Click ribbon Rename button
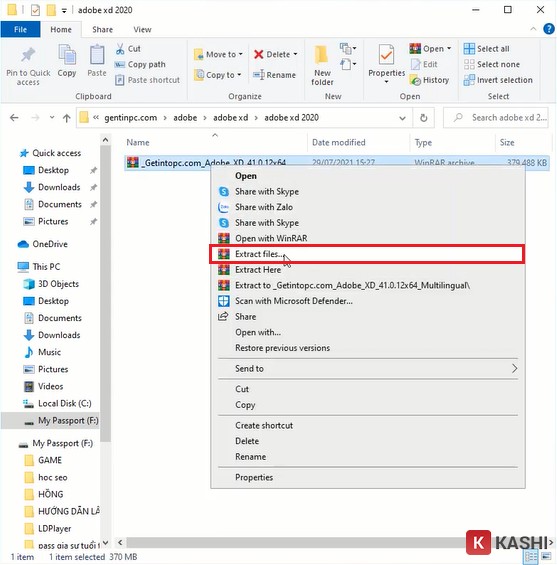 pyautogui.click(x=275, y=75)
